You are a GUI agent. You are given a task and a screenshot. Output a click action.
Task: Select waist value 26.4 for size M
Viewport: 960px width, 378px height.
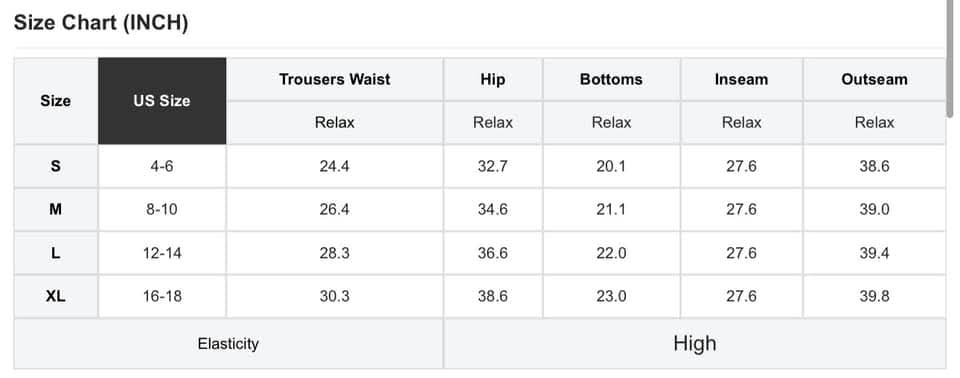pyautogui.click(x=335, y=210)
